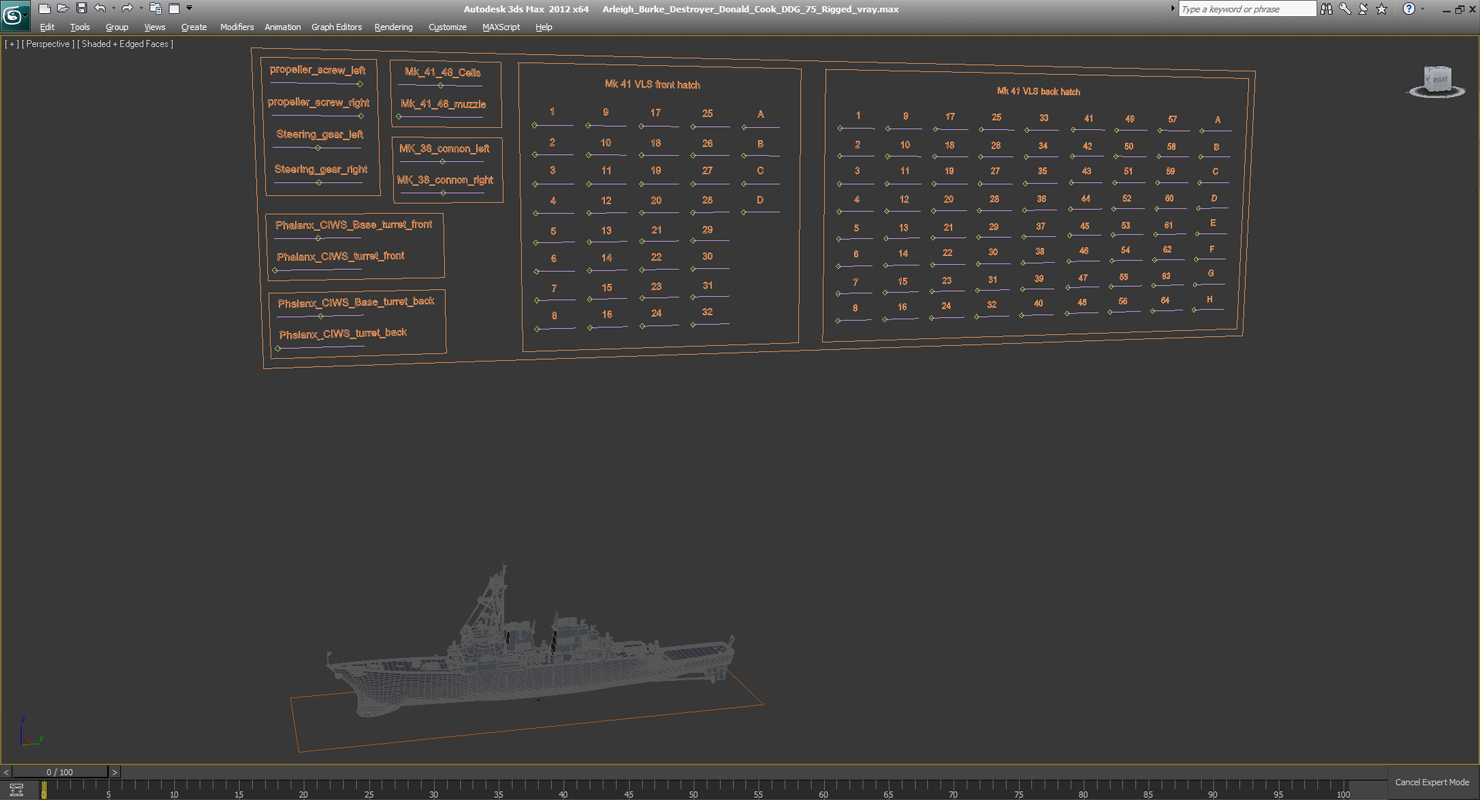
Task: Click the propeller_screw_right label
Action: (x=318, y=103)
